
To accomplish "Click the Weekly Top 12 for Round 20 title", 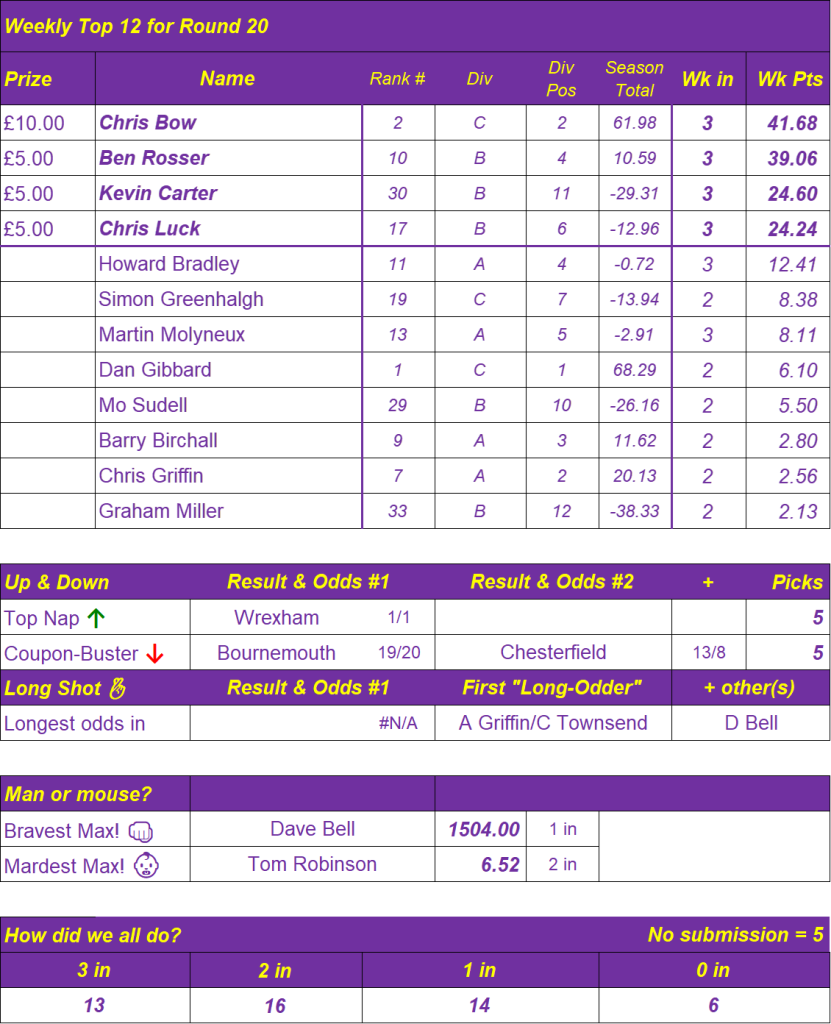I will pyautogui.click(x=137, y=26).
